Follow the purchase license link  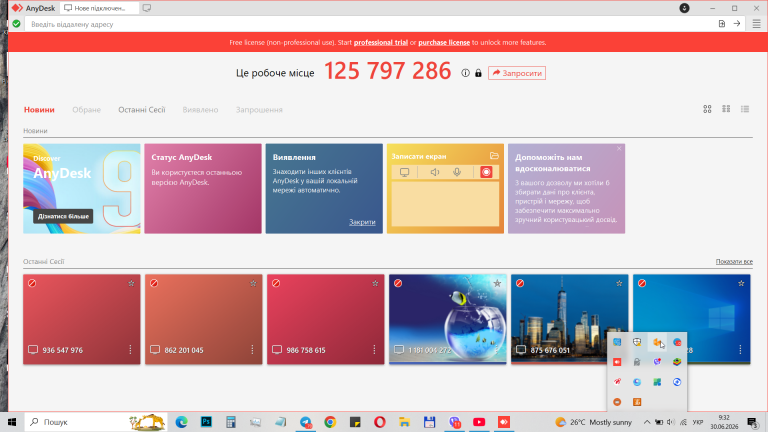(444, 43)
